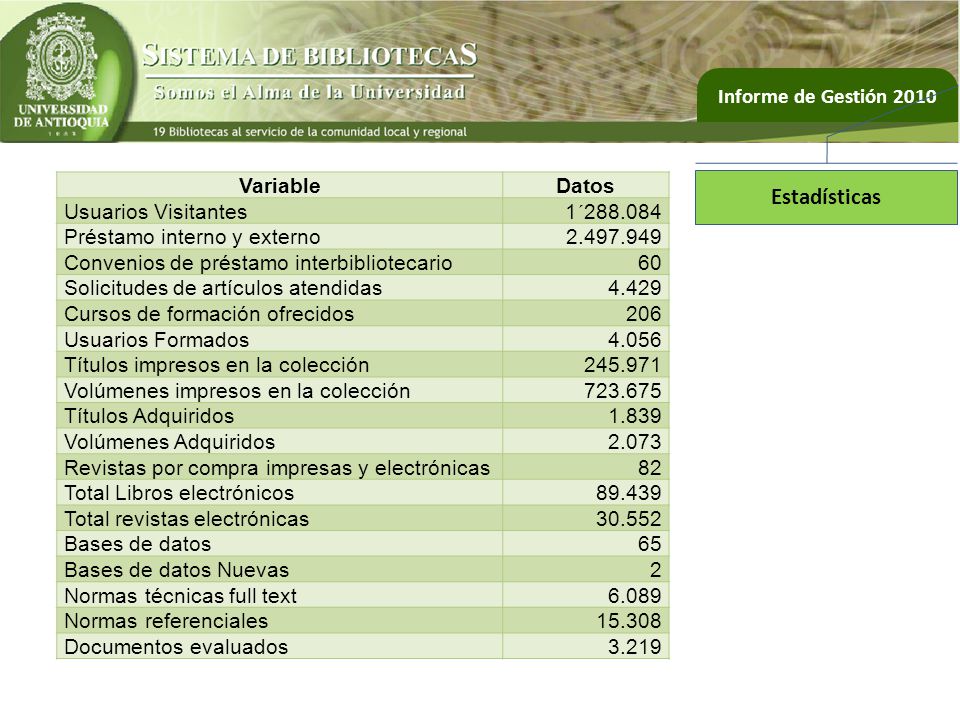This screenshot has width=960, height=720.
Task: Select the 'Usuarios Visitantes' row label
Action: [x=156, y=211]
